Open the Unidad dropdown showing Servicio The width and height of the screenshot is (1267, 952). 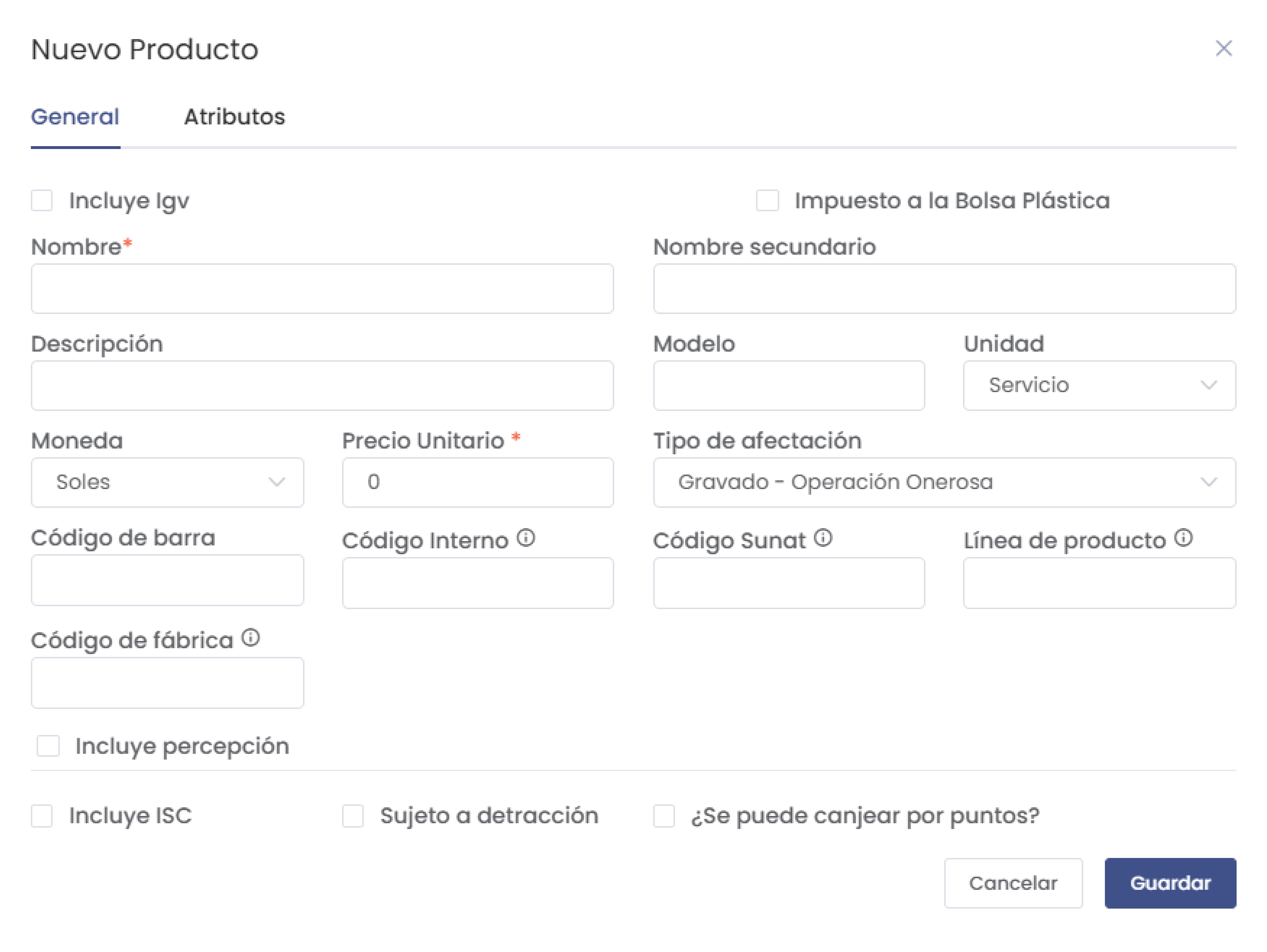pos(1099,385)
